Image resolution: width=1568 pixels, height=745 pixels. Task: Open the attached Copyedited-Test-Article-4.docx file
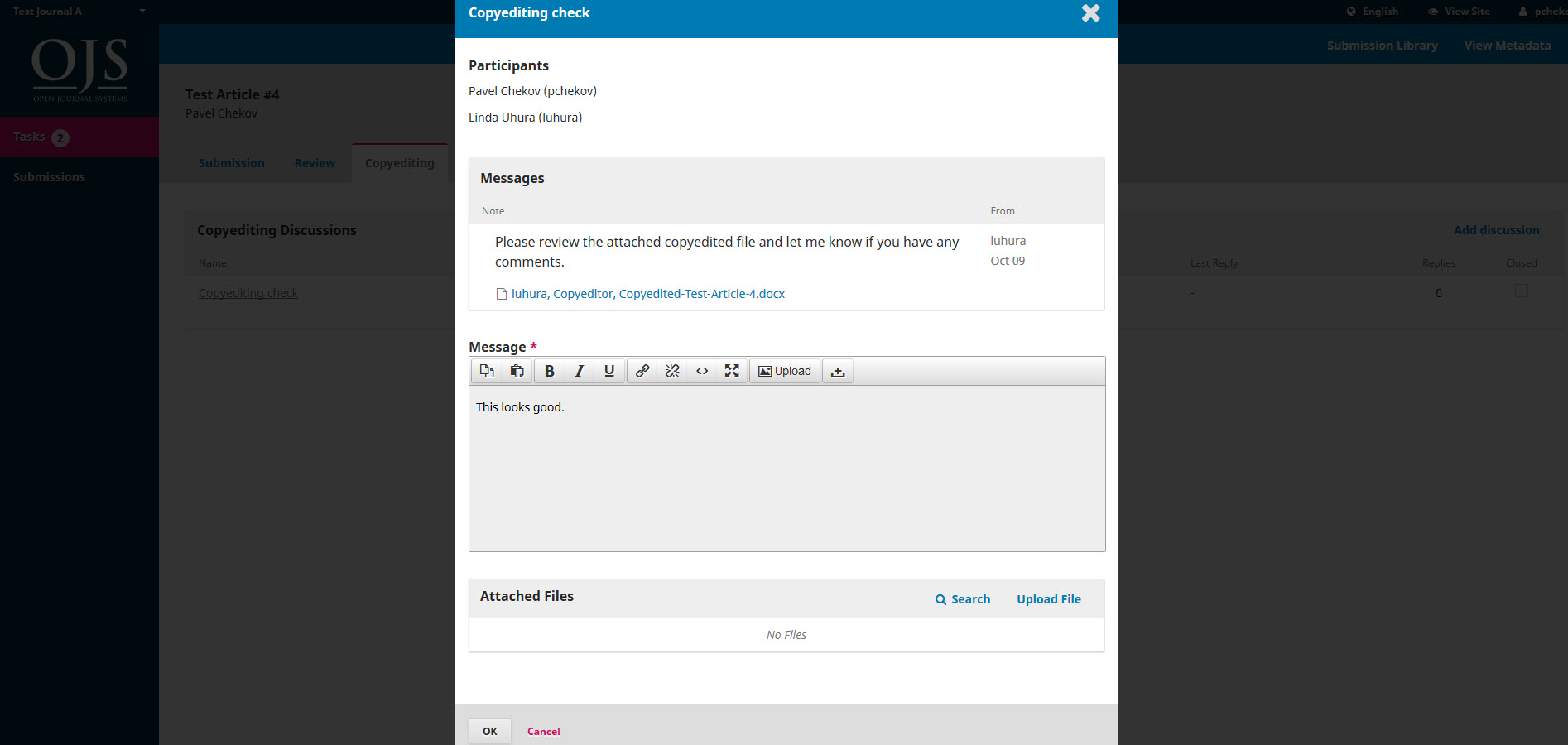648,293
